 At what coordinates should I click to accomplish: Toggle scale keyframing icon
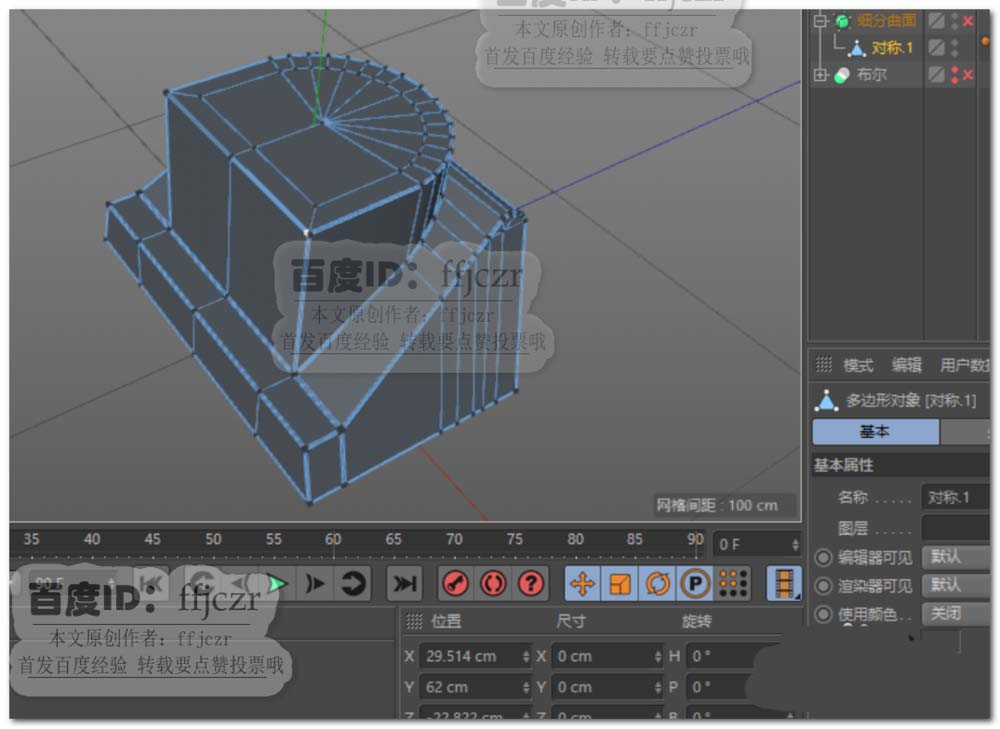pos(620,583)
